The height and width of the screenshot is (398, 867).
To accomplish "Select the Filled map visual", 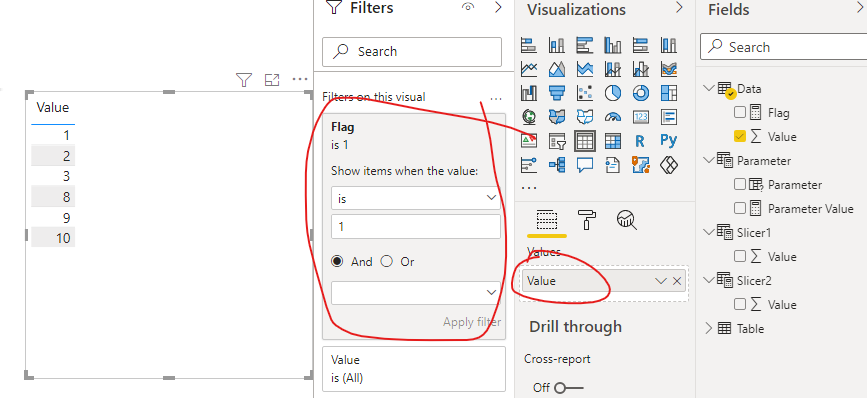I will 557,117.
